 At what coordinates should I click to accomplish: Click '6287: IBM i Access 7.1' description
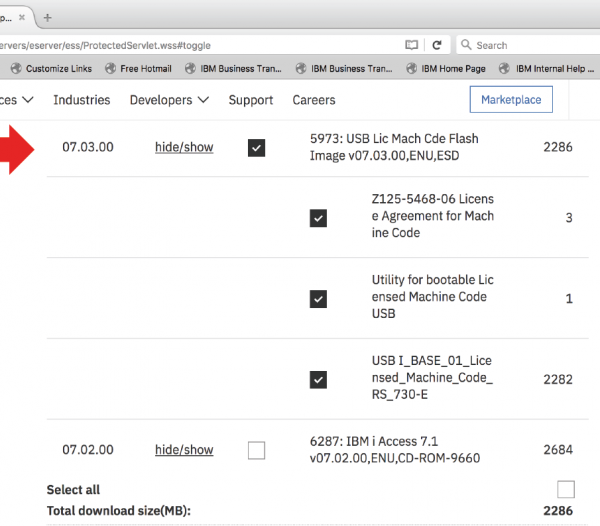395,449
